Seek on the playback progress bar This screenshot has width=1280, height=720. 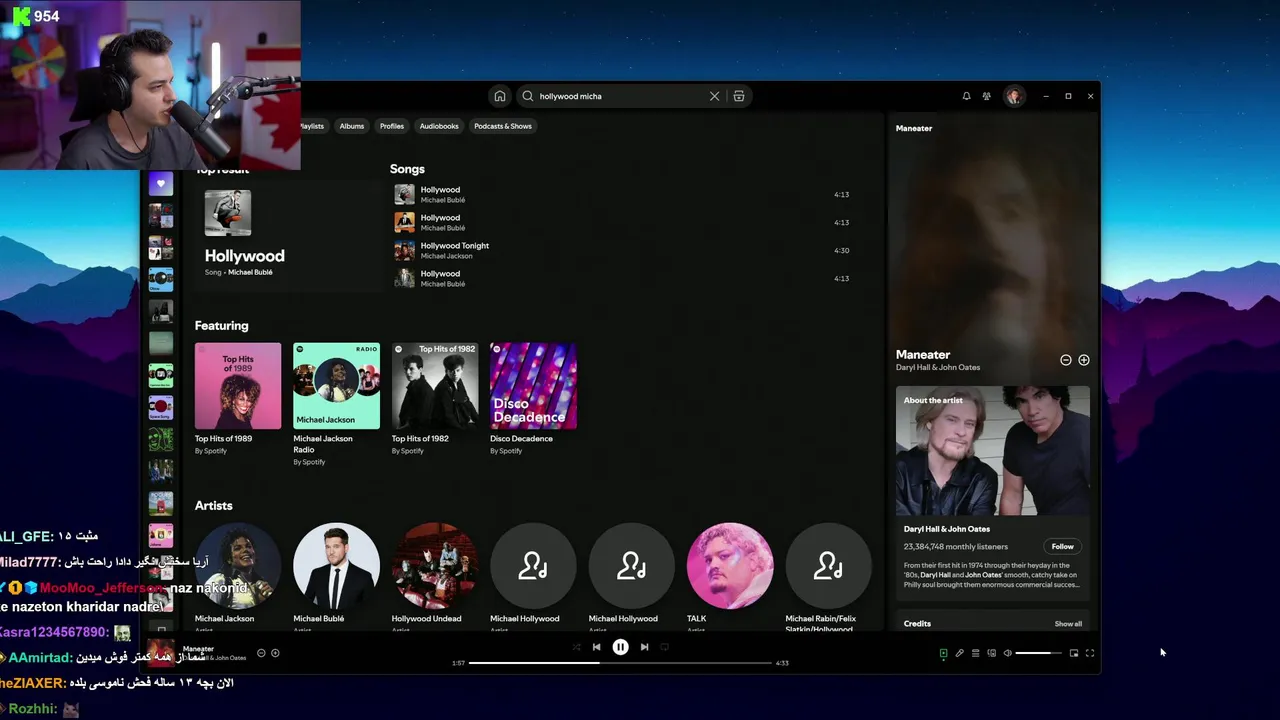click(x=620, y=662)
